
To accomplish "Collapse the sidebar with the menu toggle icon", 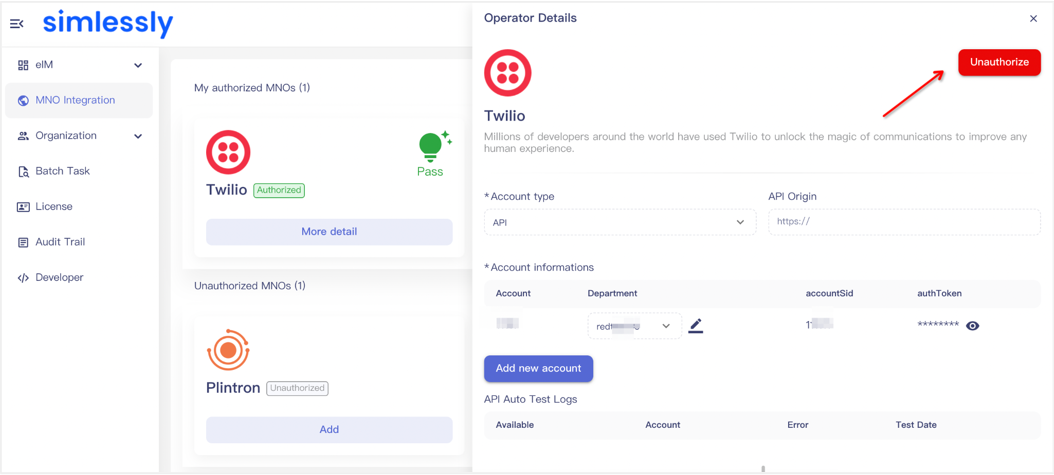I will pos(17,24).
